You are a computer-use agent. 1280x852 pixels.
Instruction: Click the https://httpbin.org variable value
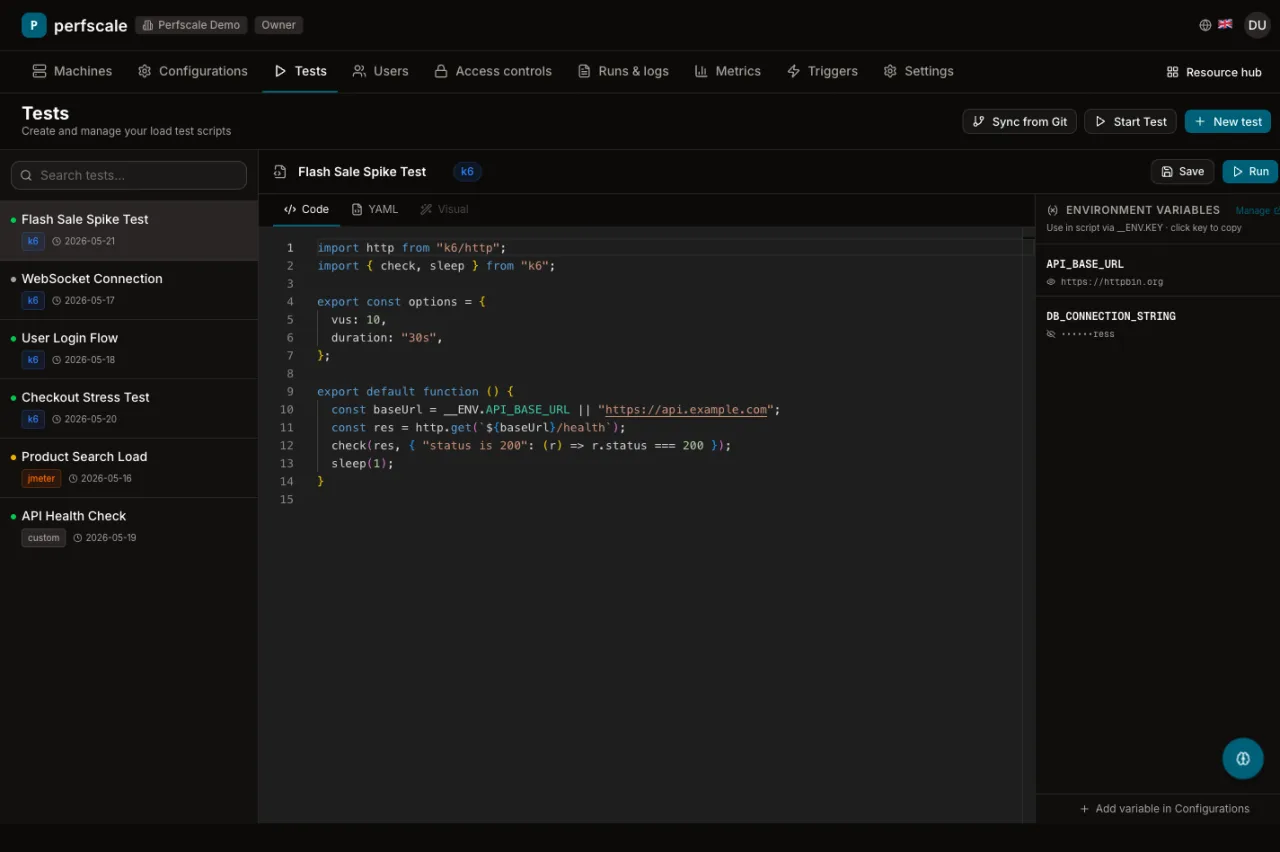tap(1112, 282)
